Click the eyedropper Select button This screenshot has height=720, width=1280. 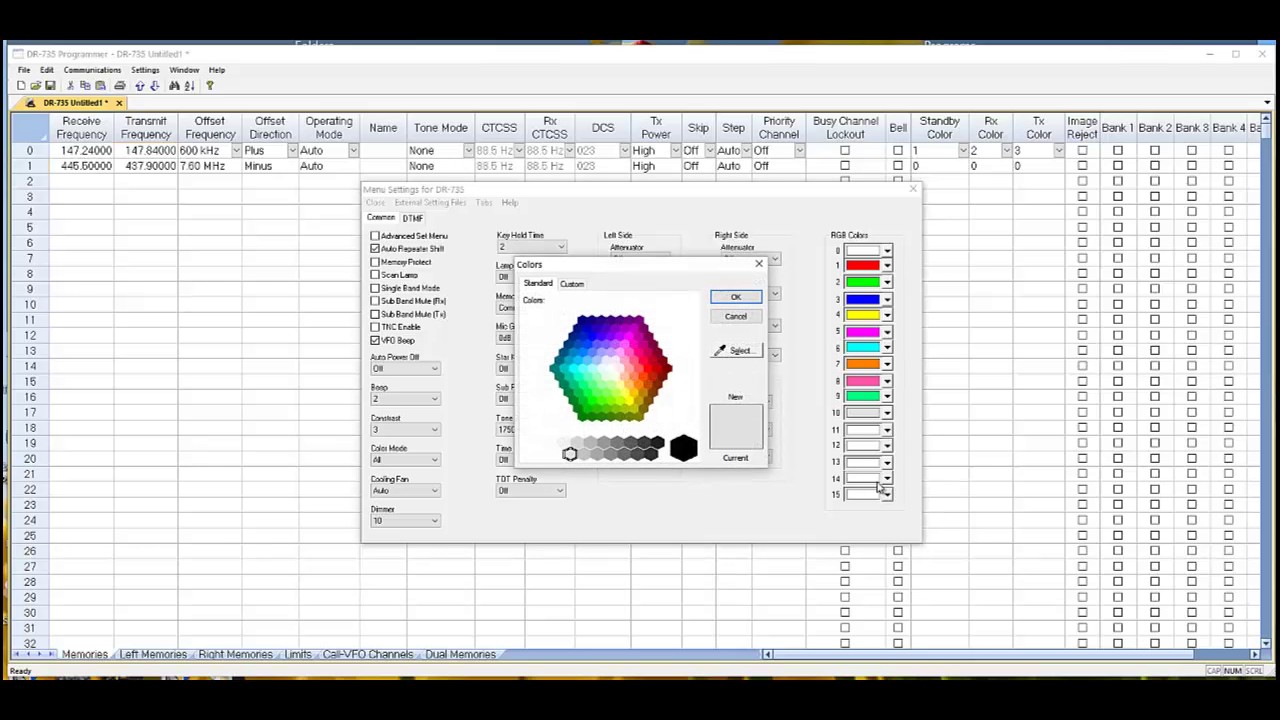[735, 351]
